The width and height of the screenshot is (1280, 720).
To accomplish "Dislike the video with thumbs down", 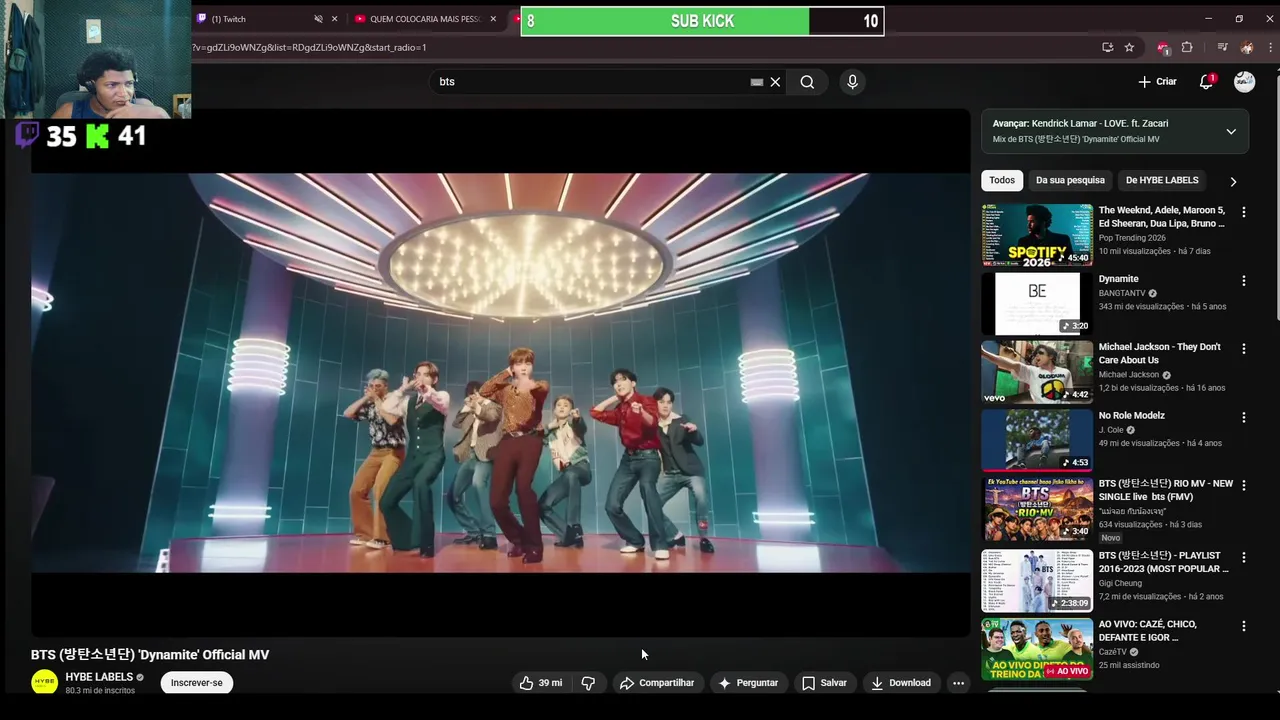I will tap(588, 683).
